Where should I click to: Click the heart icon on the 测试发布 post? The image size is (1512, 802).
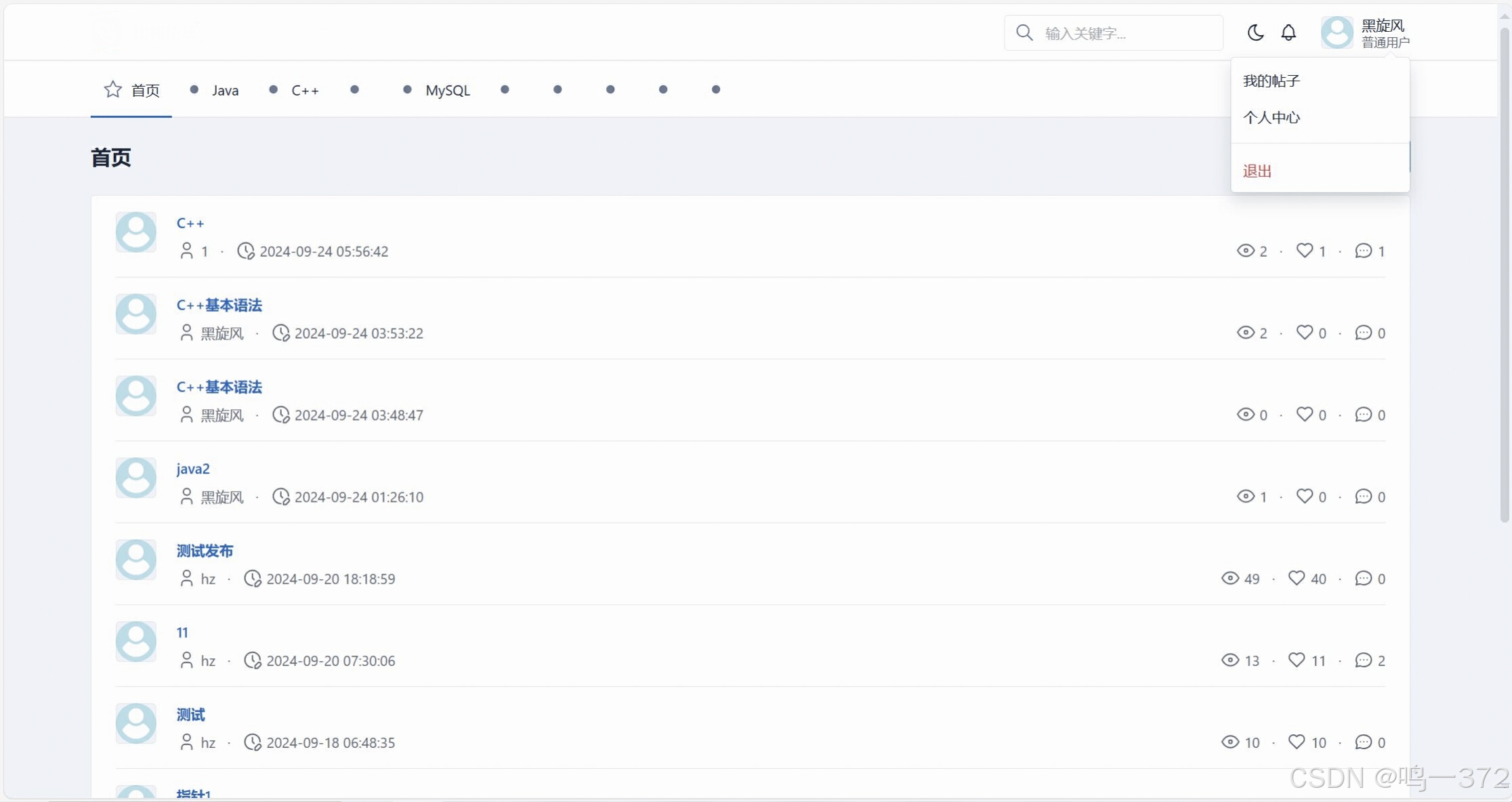1297,578
